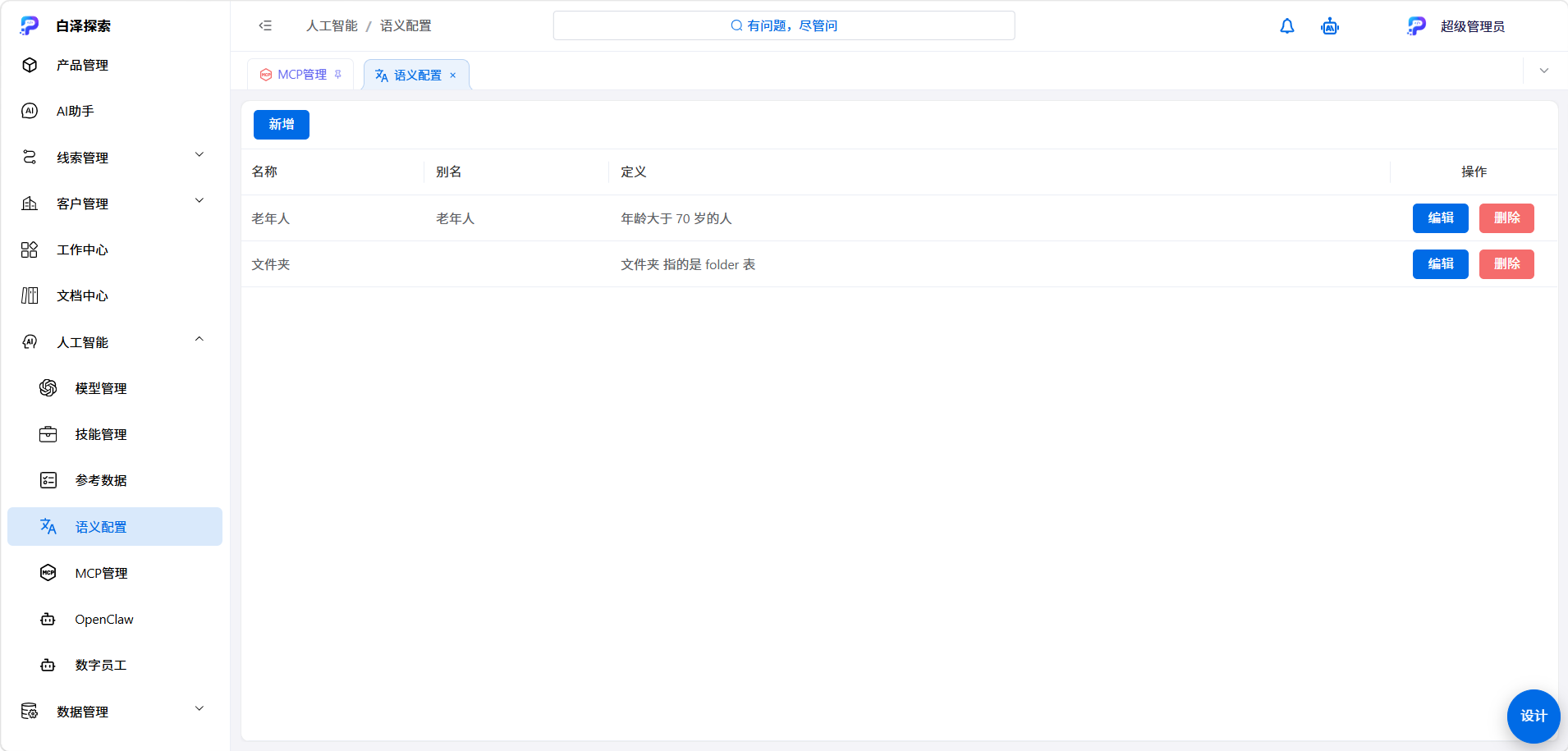Open the 超级管理员 user menu

[x=1456, y=26]
